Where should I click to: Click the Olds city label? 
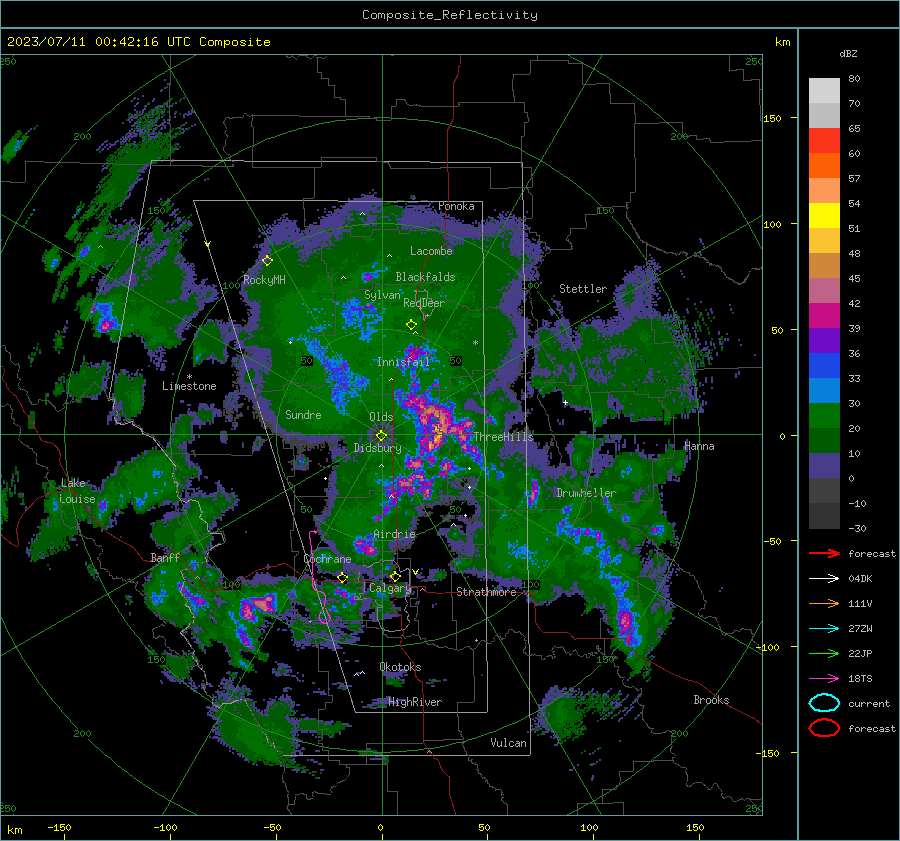pyautogui.click(x=381, y=417)
